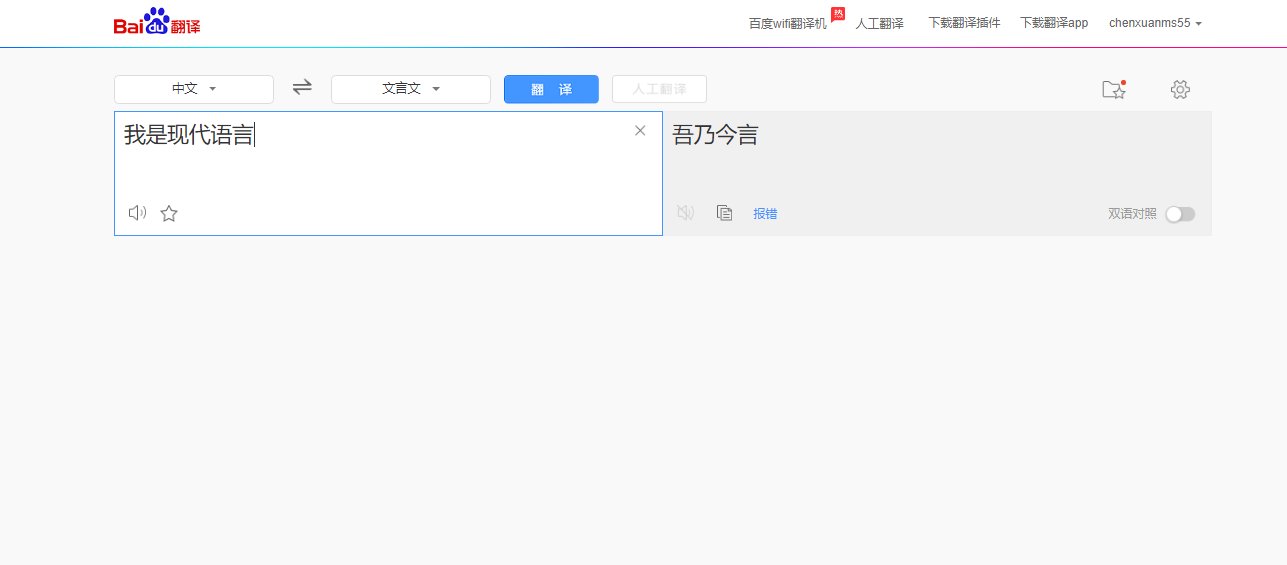Open the Baidu Translate logo homepage
1287x565 pixels.
click(157, 22)
